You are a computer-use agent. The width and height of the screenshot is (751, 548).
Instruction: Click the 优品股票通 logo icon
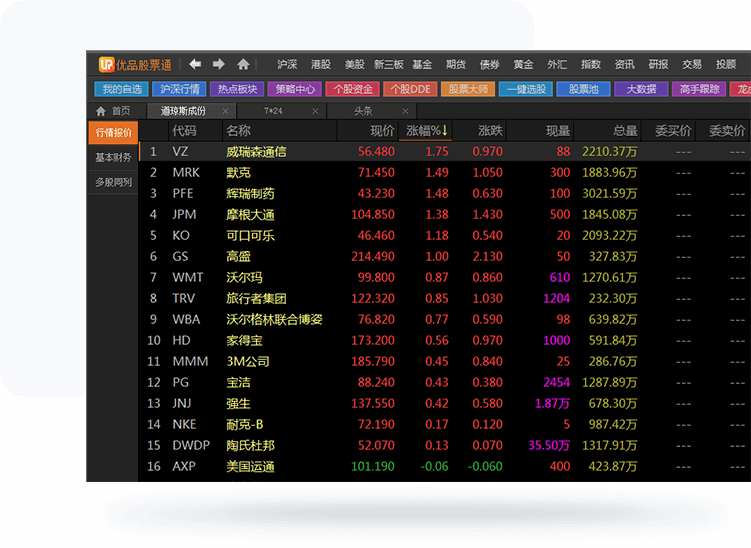(x=106, y=64)
